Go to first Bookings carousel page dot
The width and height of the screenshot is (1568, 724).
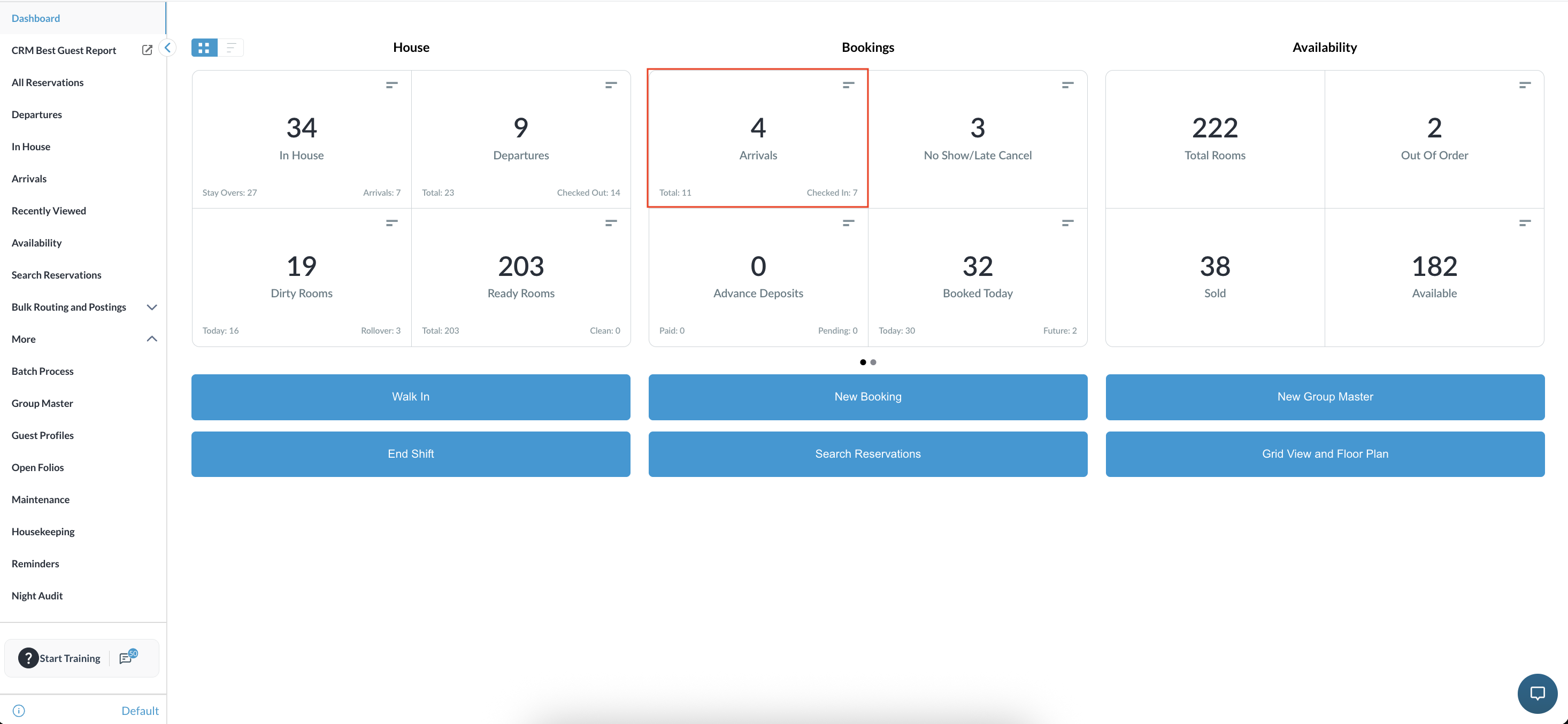(x=863, y=362)
